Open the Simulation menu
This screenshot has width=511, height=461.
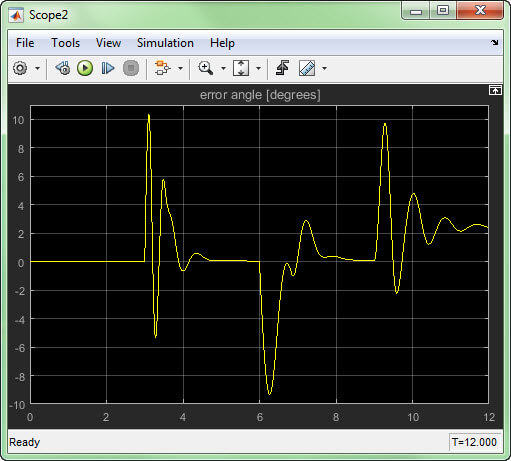click(x=165, y=43)
